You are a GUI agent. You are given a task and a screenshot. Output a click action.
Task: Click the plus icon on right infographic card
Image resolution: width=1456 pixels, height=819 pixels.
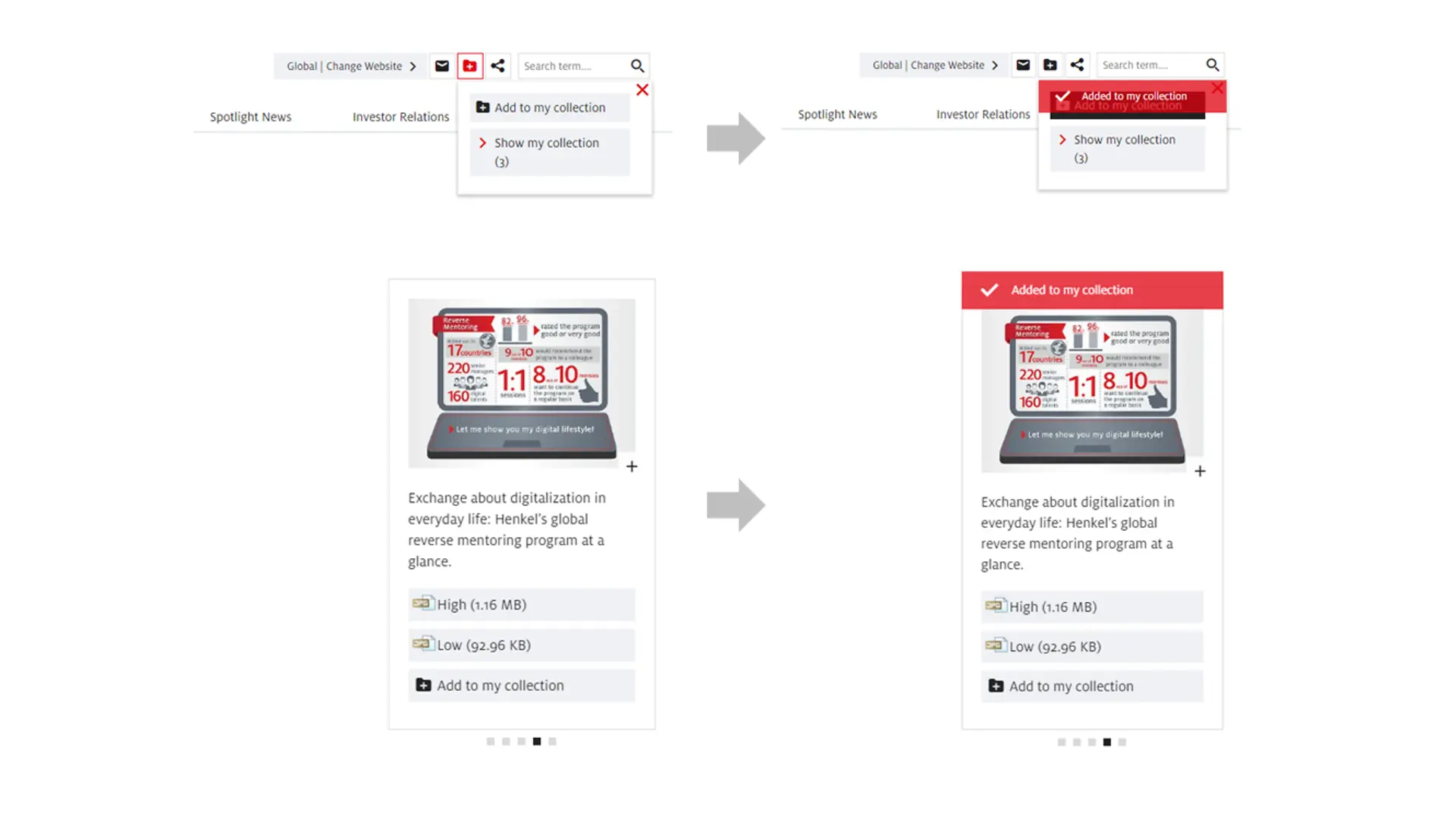[x=1200, y=471]
